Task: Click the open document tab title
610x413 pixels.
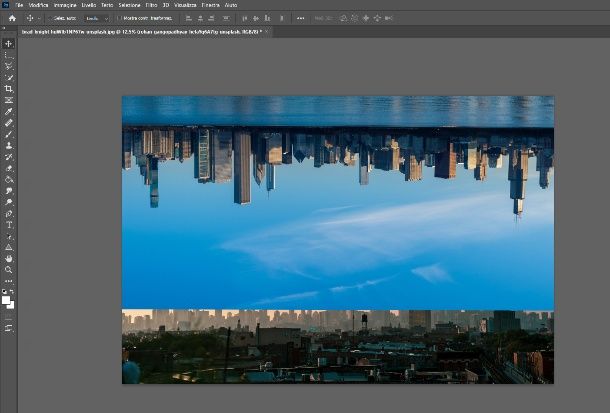Action: (140, 31)
